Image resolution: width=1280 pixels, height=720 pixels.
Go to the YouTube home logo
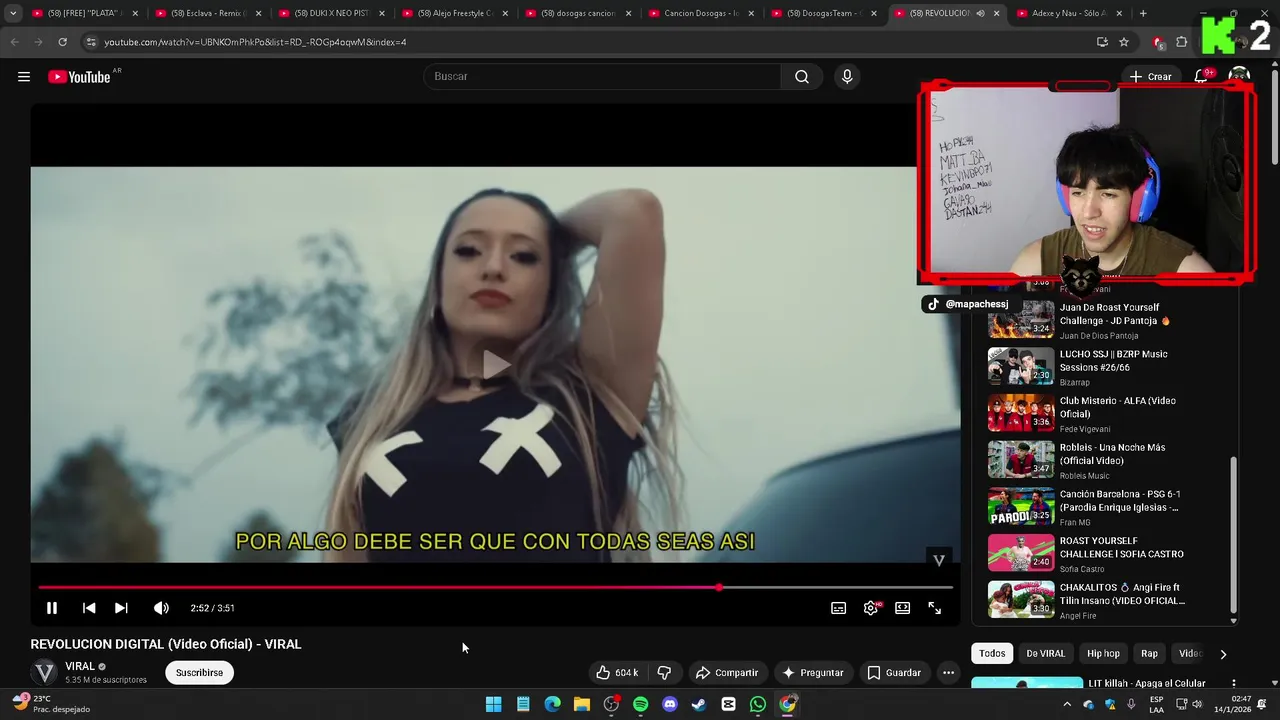point(80,77)
